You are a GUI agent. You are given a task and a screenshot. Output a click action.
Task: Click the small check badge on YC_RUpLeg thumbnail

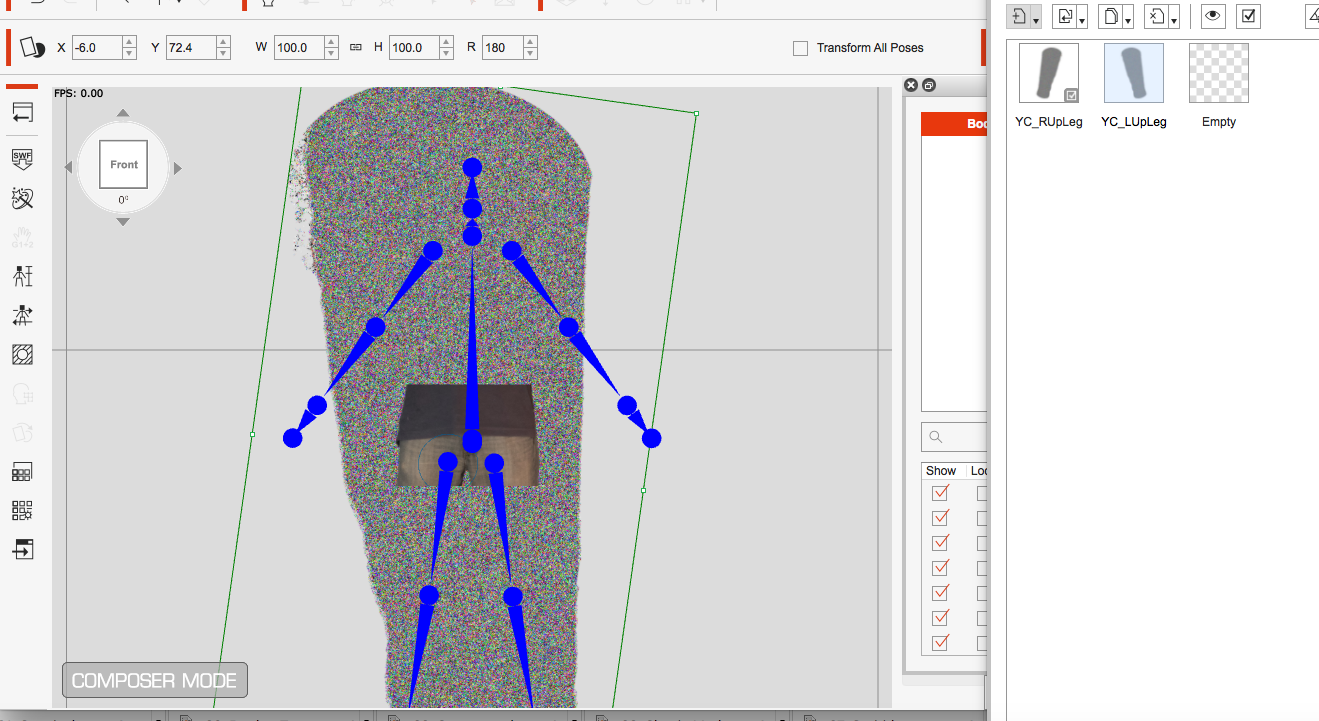tap(1071, 95)
